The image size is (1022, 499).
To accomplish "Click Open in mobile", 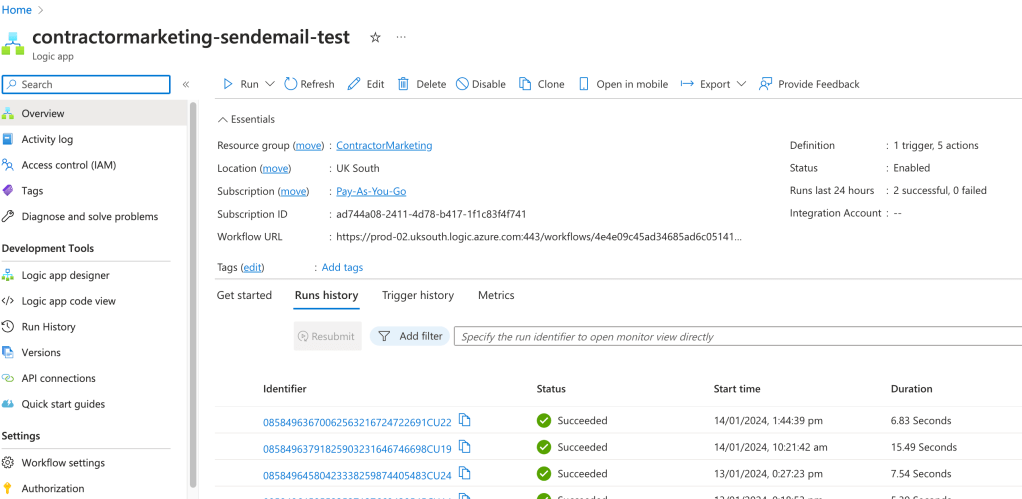I will coord(623,84).
